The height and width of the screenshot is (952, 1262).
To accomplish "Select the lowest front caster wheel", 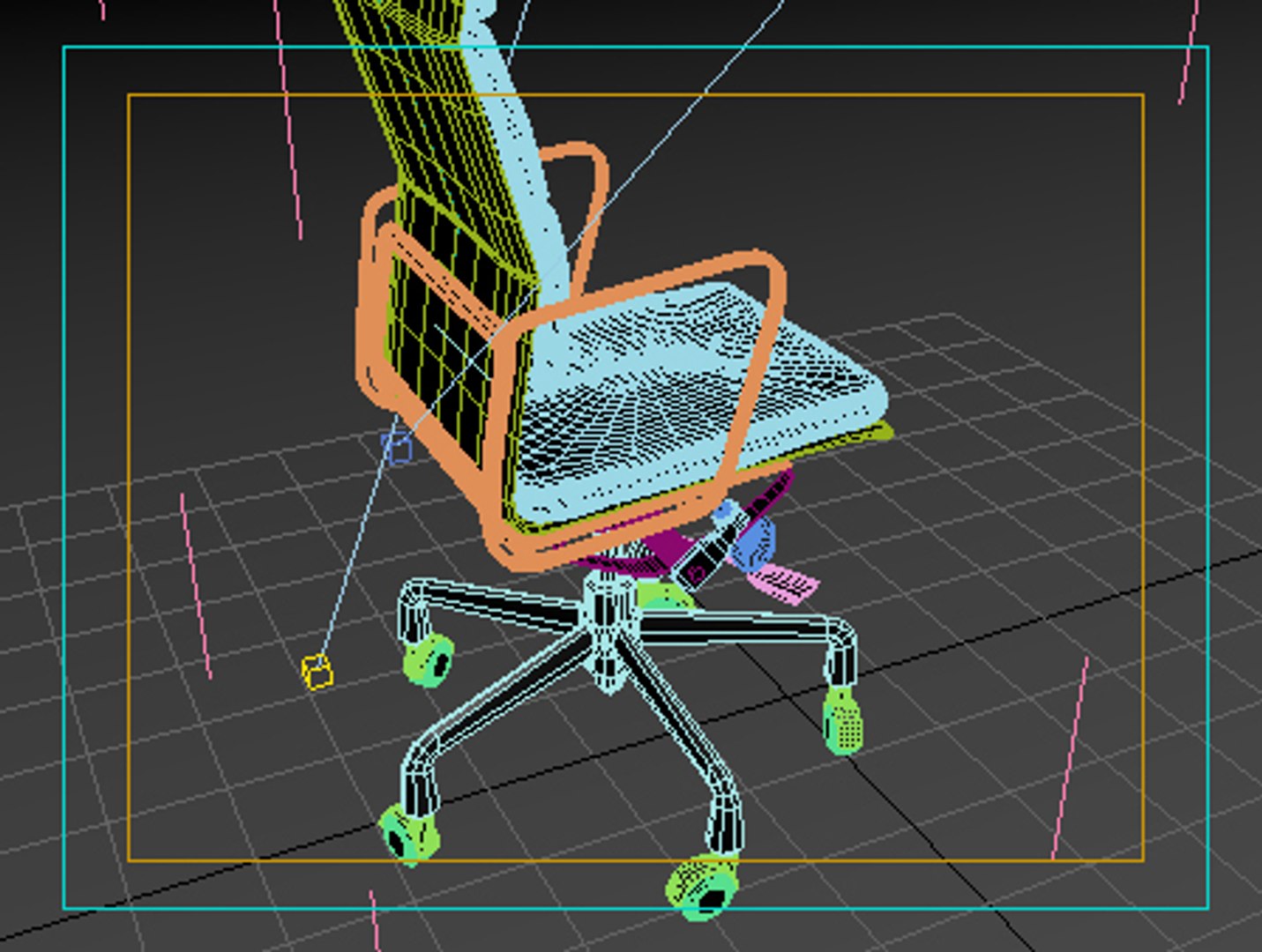I will click(x=703, y=887).
